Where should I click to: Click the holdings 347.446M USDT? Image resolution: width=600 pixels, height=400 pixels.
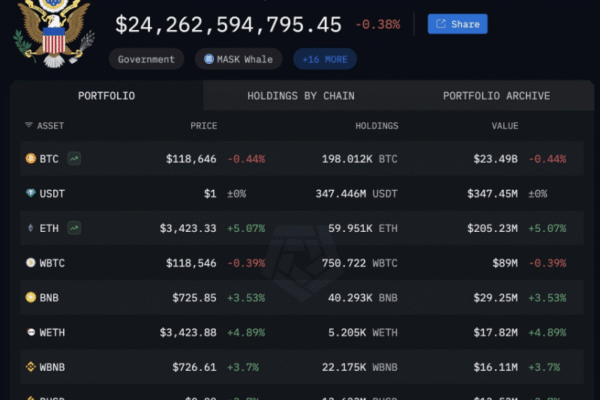click(x=357, y=194)
